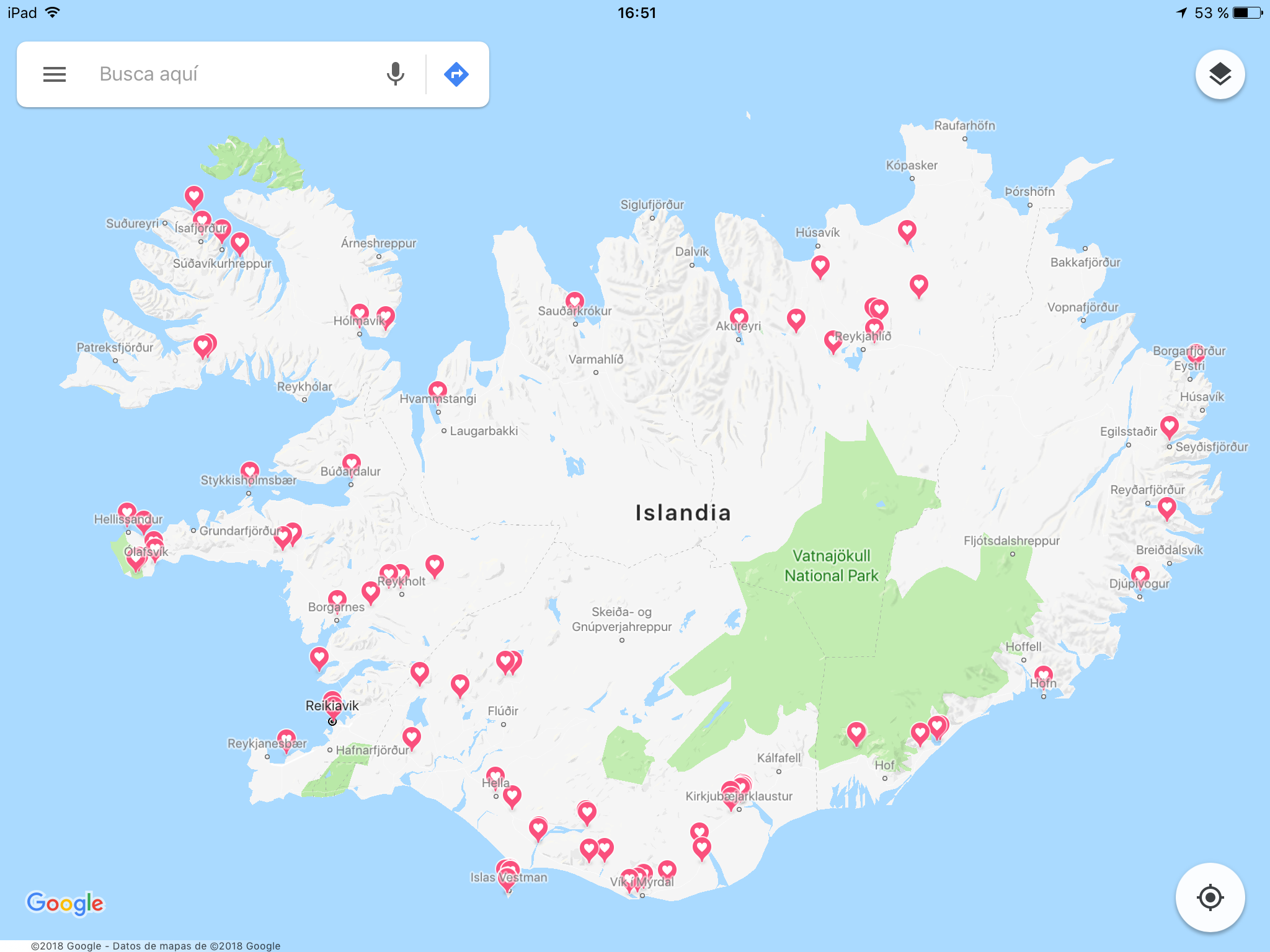This screenshot has width=1270, height=952.
Task: Tap the Wi-Fi icon in status bar
Action: (x=53, y=12)
